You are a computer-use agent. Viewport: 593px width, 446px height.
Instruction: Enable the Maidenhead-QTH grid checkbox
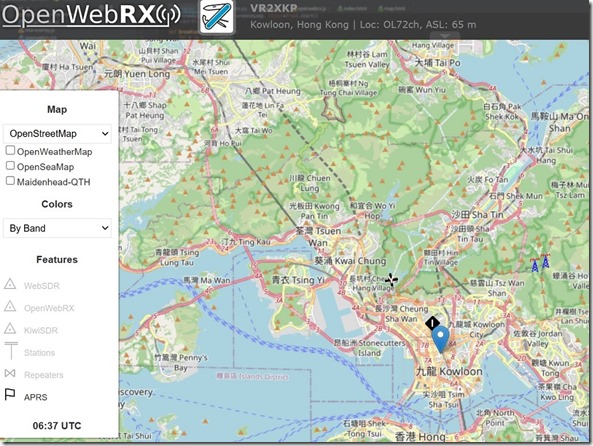click(x=11, y=181)
